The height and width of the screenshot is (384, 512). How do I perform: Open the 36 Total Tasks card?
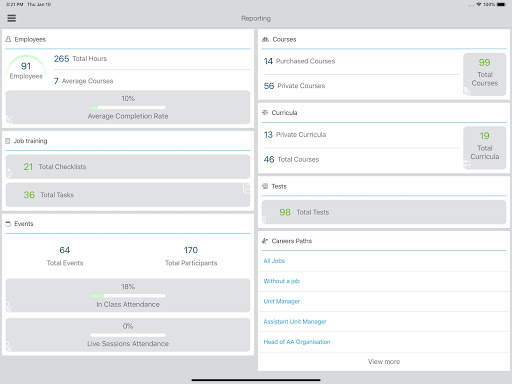coord(128,195)
